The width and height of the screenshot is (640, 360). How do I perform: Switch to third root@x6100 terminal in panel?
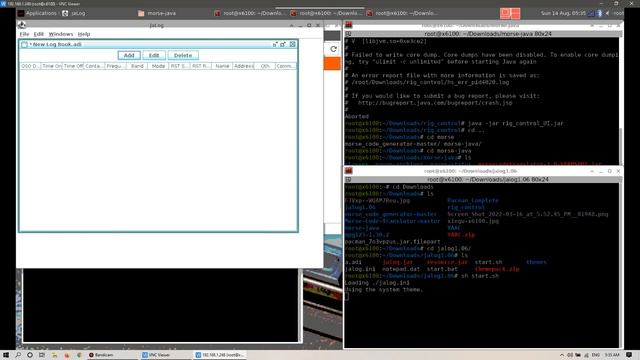coord(402,13)
